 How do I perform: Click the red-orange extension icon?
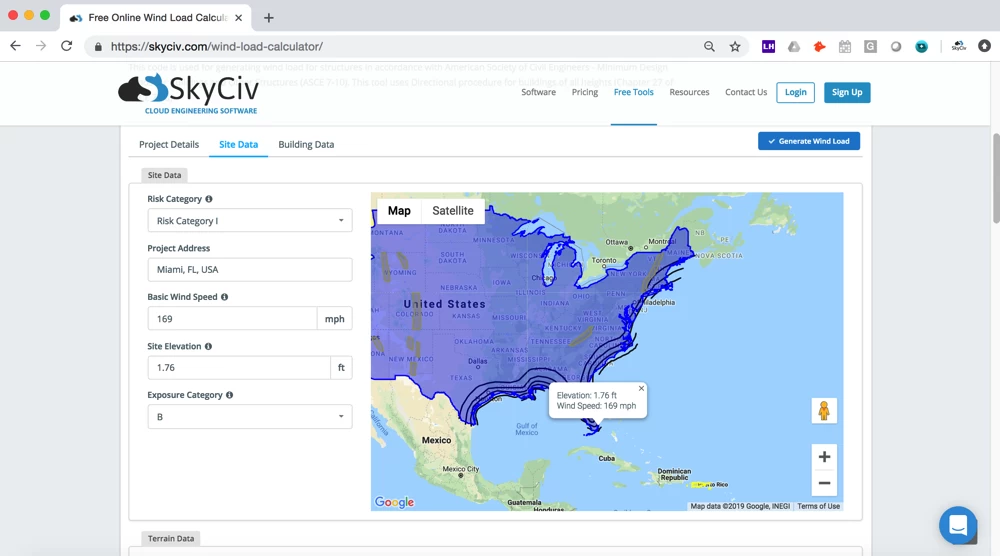tap(820, 47)
